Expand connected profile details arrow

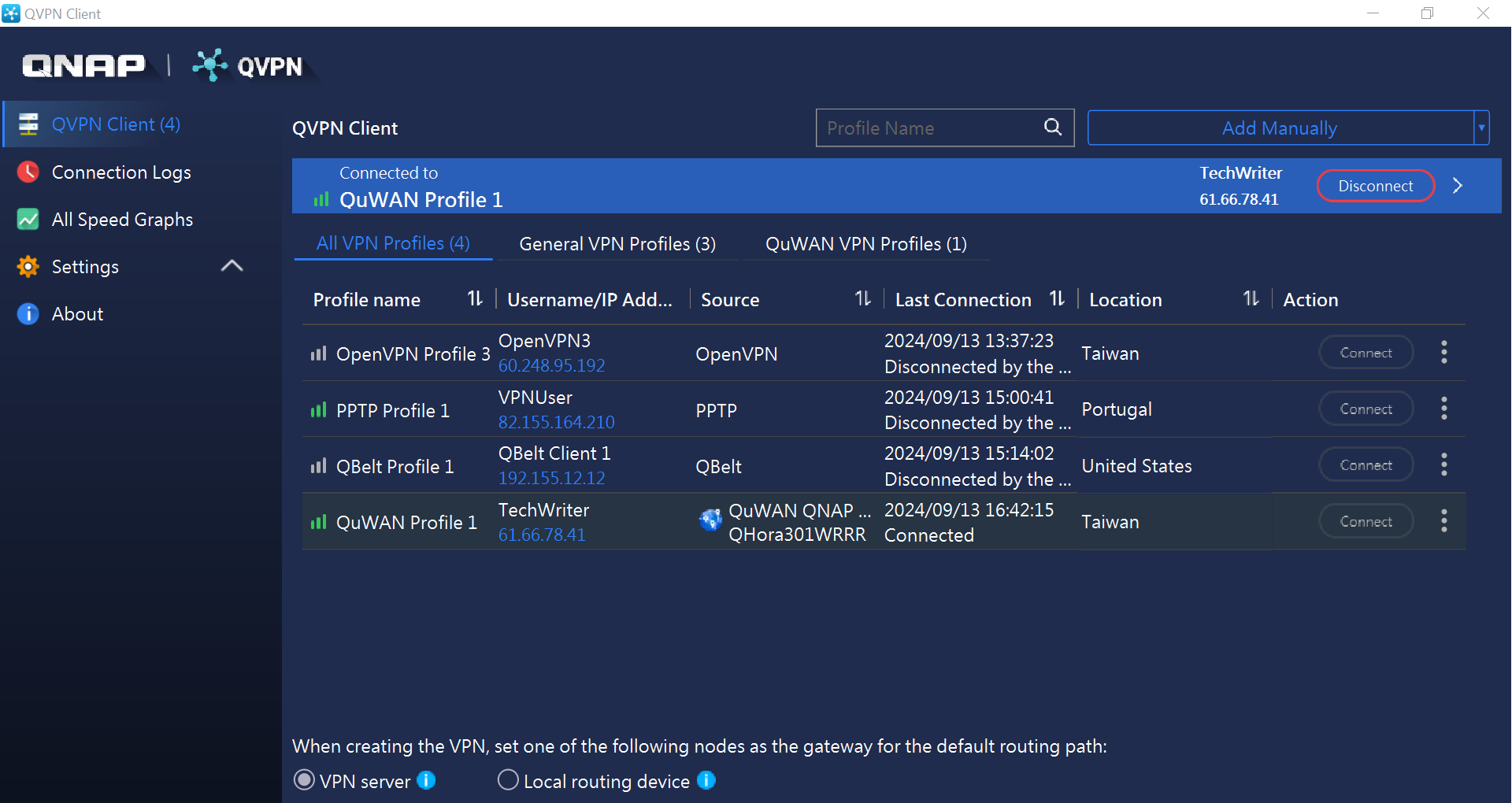coord(1458,186)
